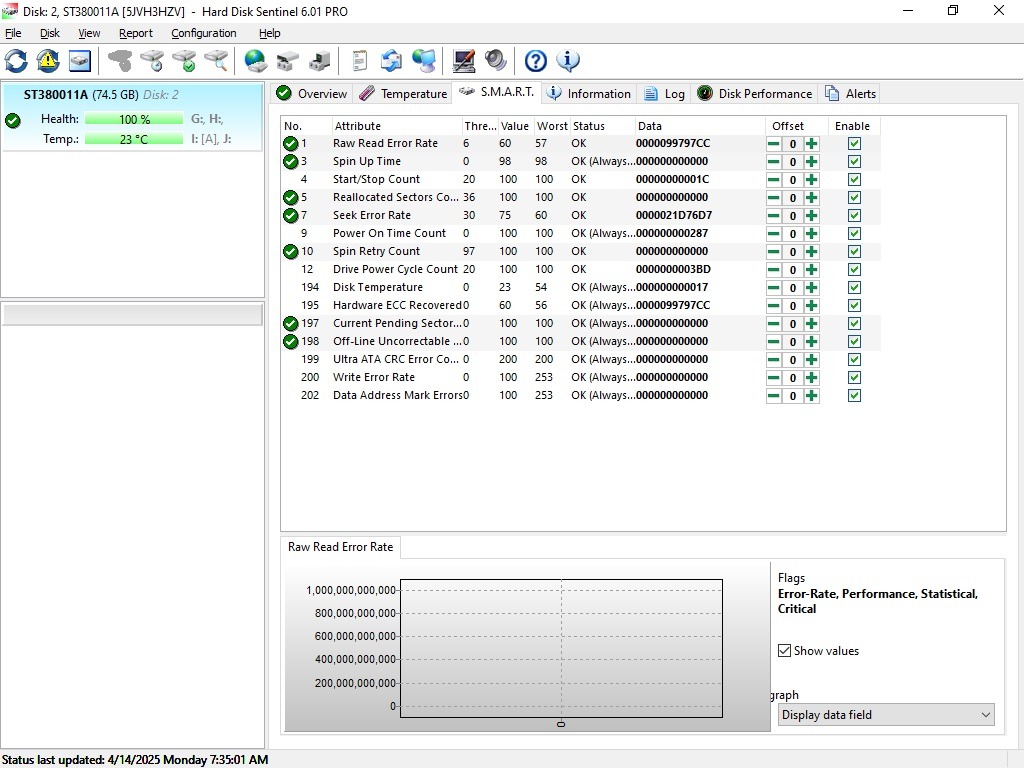1024x768 pixels.
Task: Click the refresh icon with yellow warning sign
Action: [x=48, y=61]
